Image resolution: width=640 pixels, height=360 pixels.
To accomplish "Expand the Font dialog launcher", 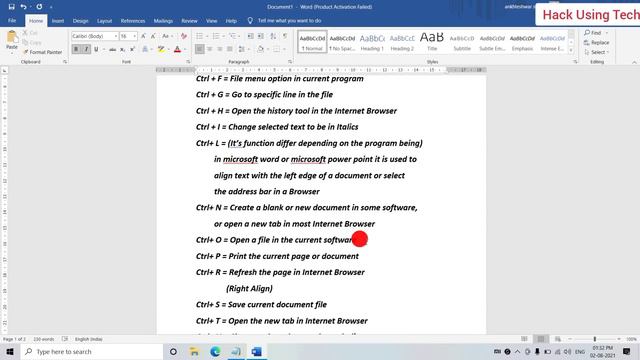I will point(188,62).
